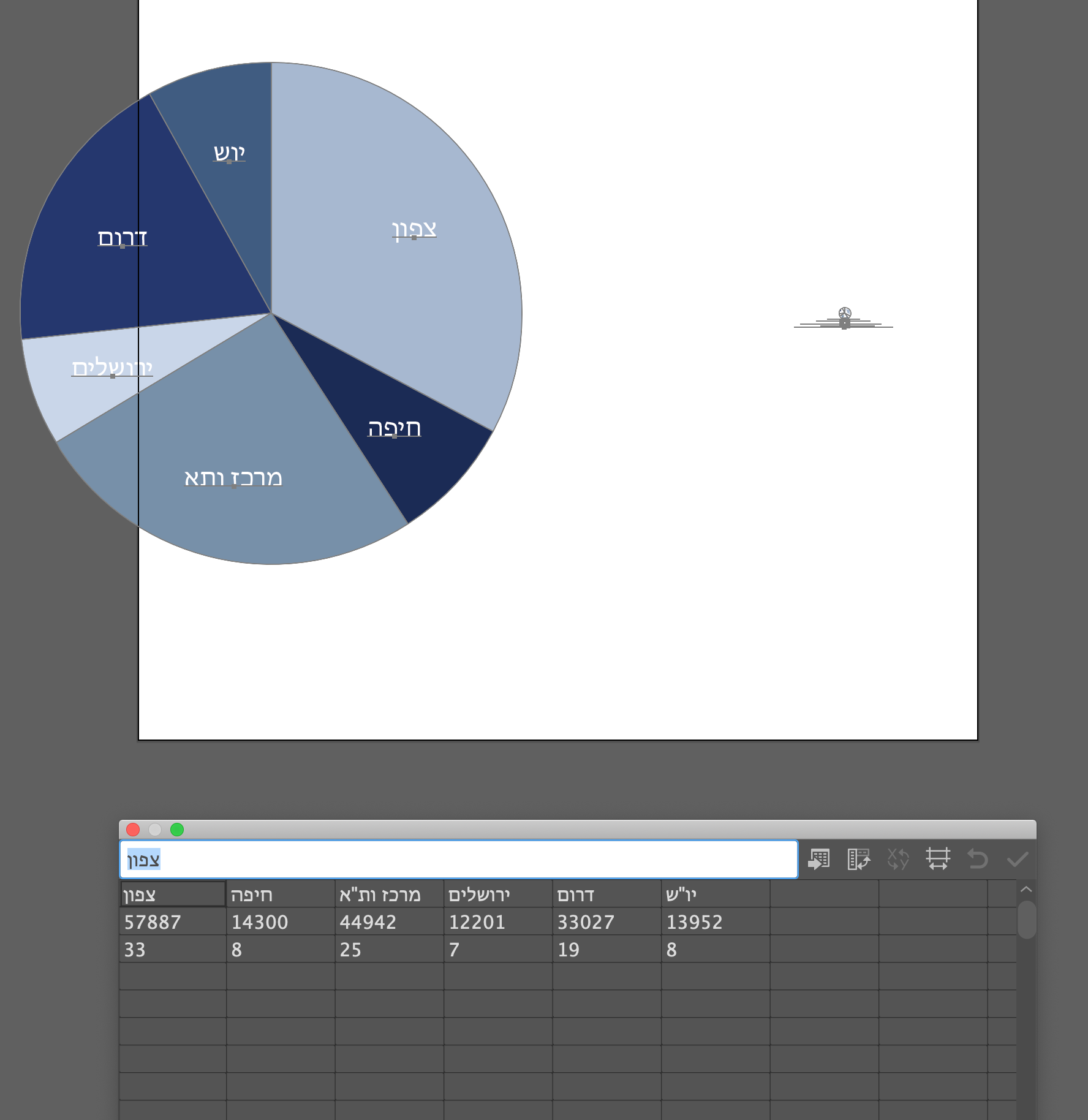Select the small pie legend graphic on artboard

(x=844, y=316)
